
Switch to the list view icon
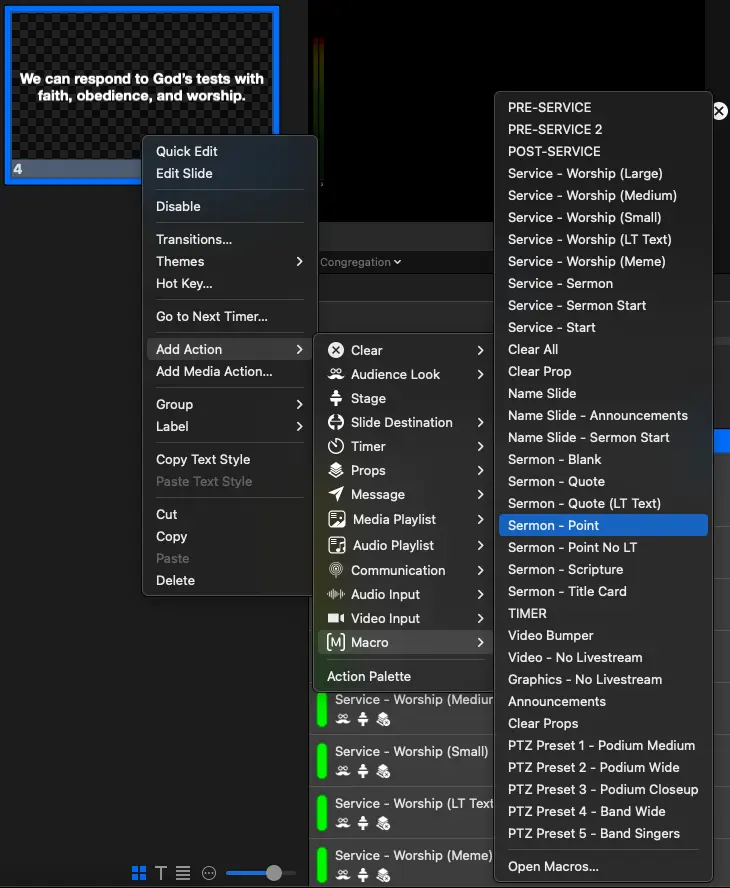[181, 872]
